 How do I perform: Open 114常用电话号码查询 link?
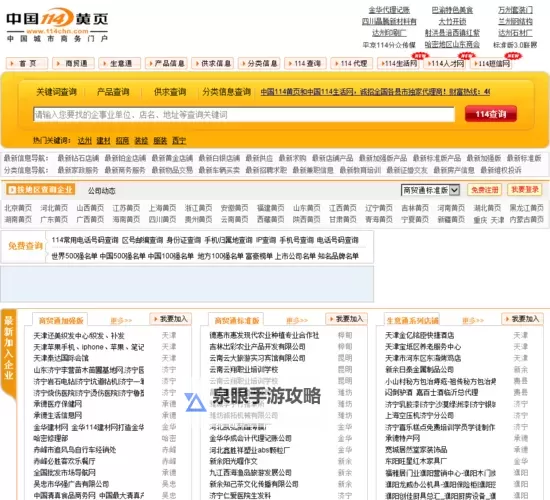(x=85, y=240)
